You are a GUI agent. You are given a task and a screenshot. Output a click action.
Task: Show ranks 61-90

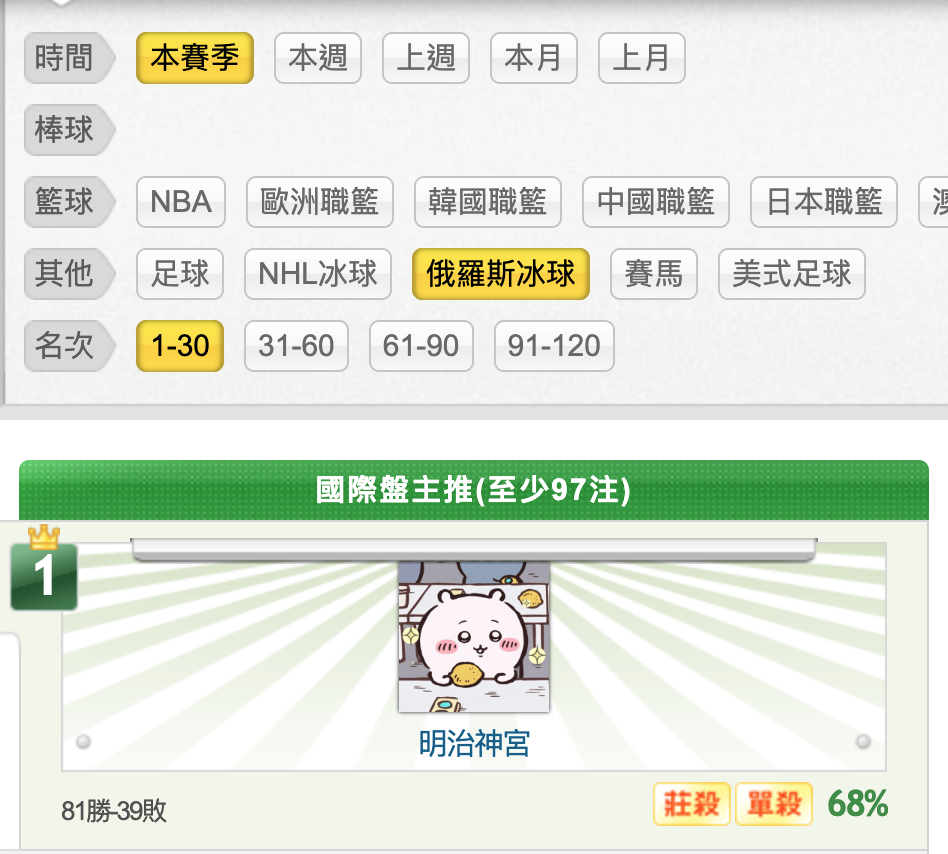click(421, 346)
